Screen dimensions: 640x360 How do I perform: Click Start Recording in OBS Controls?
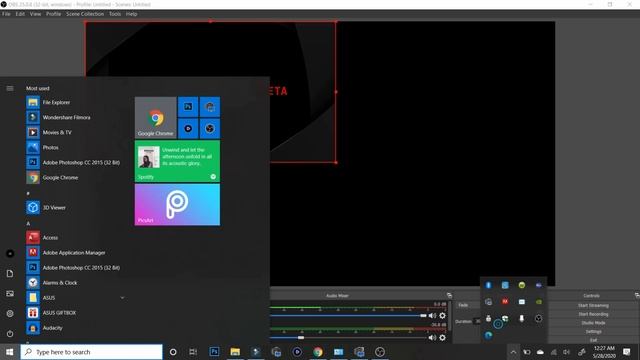pos(593,314)
